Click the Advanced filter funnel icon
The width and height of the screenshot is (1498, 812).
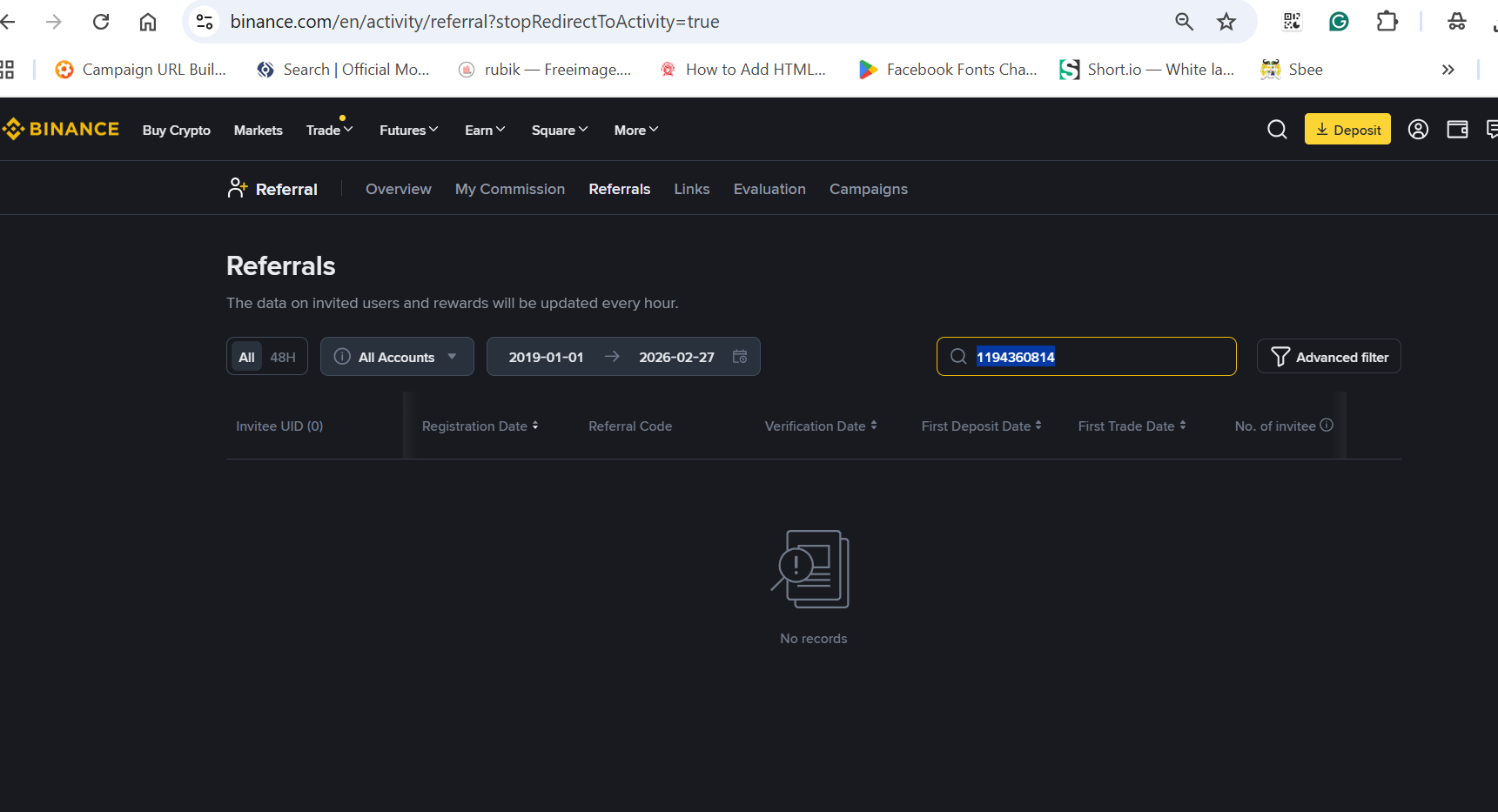tap(1280, 357)
